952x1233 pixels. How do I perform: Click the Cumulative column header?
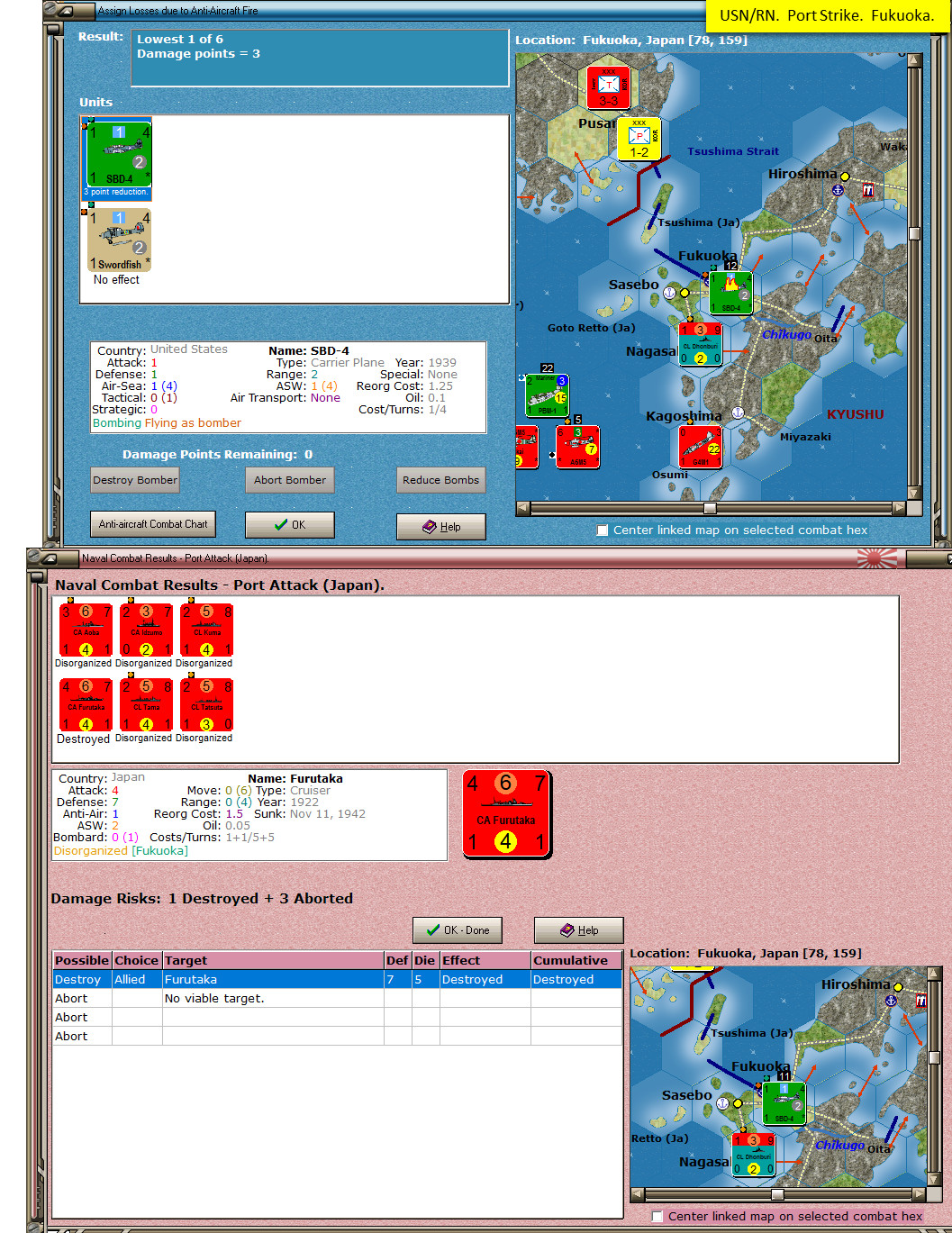click(x=576, y=961)
